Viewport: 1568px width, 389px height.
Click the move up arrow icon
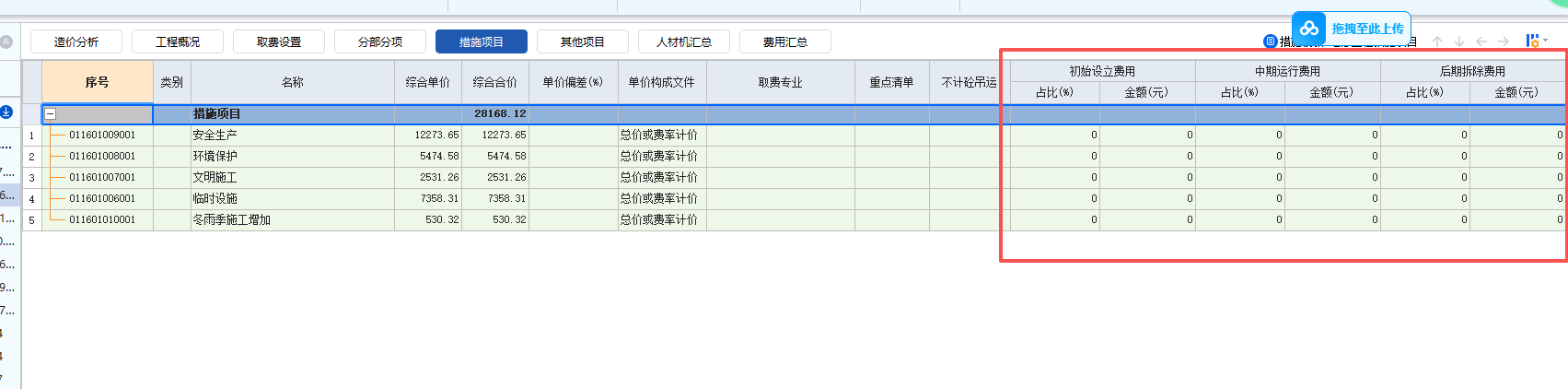pos(1437,41)
